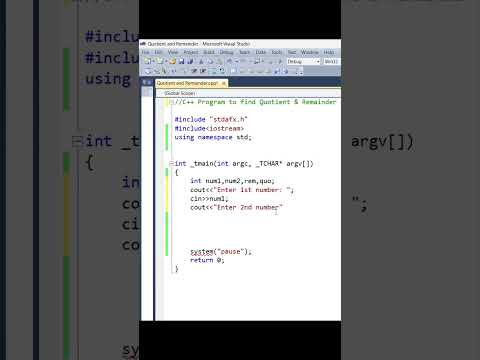
Task: Open the Team menu
Action: (x=244, y=52)
